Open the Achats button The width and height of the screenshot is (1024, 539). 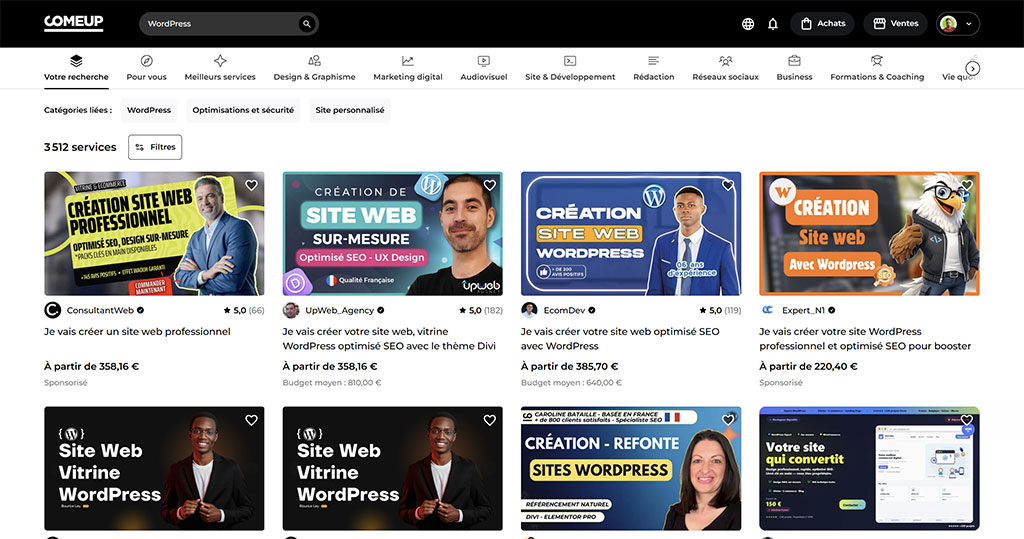coord(822,24)
